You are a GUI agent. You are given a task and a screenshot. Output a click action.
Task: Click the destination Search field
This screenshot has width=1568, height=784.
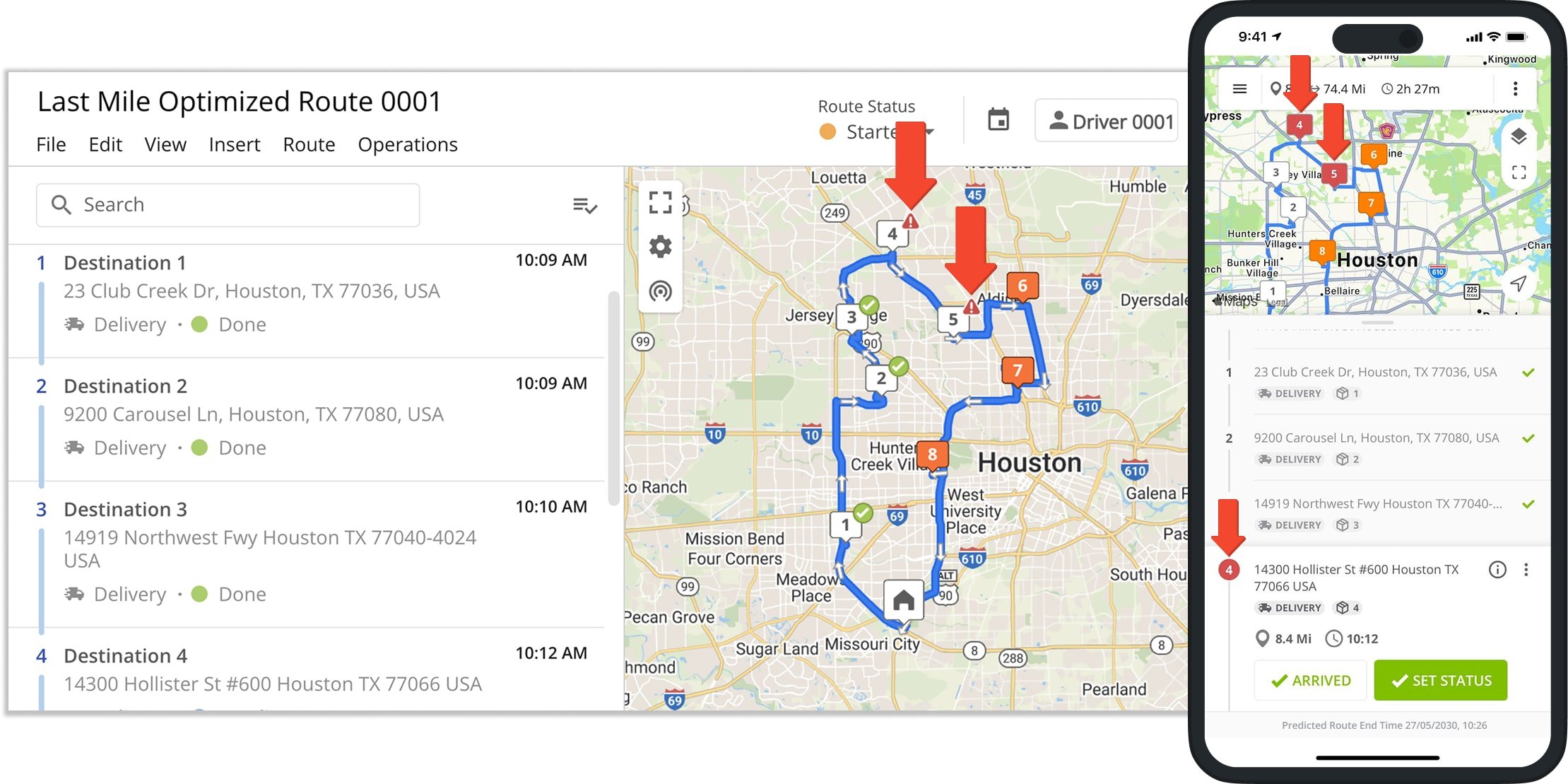tap(228, 205)
